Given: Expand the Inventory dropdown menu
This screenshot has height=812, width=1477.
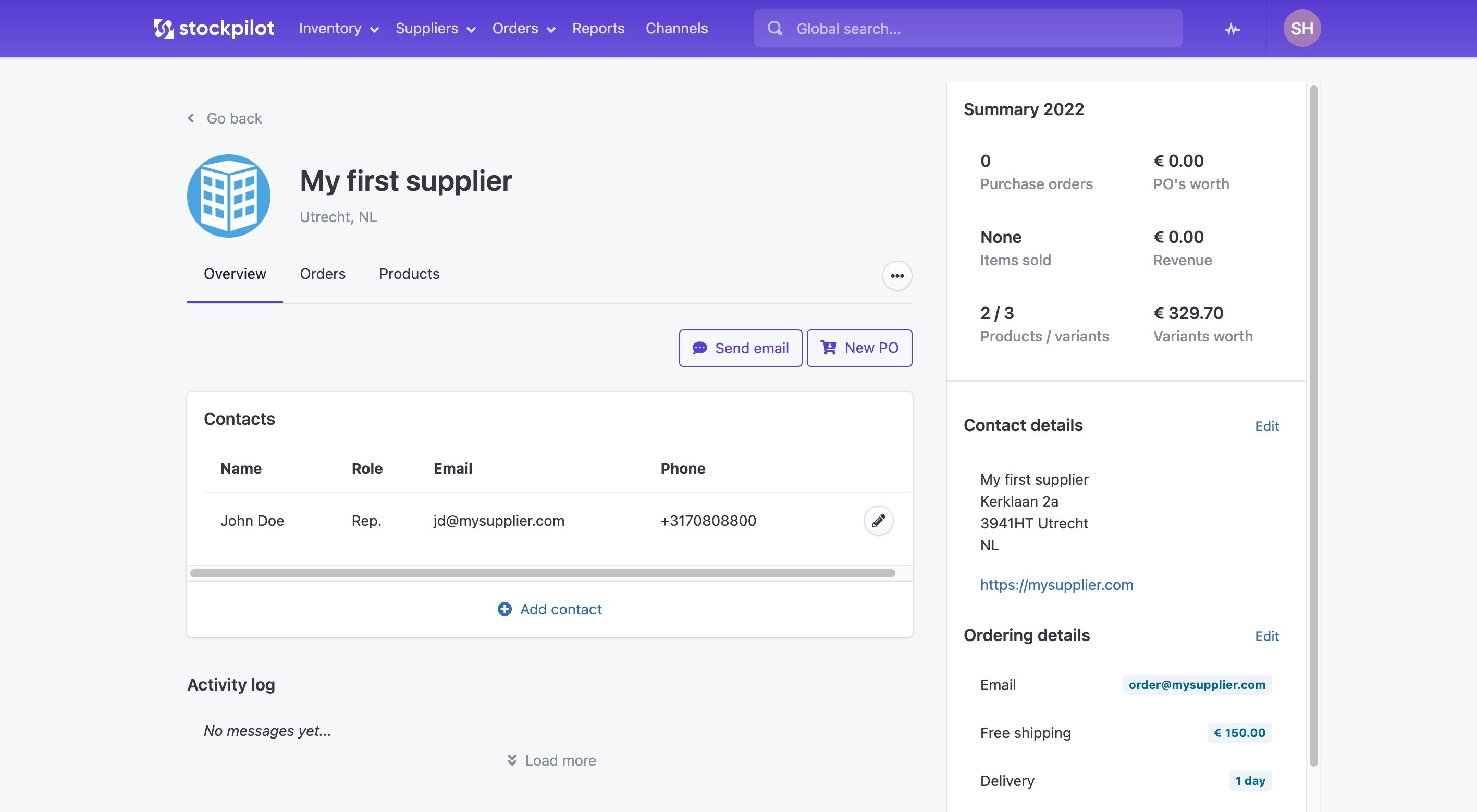Looking at the screenshot, I should [338, 29].
